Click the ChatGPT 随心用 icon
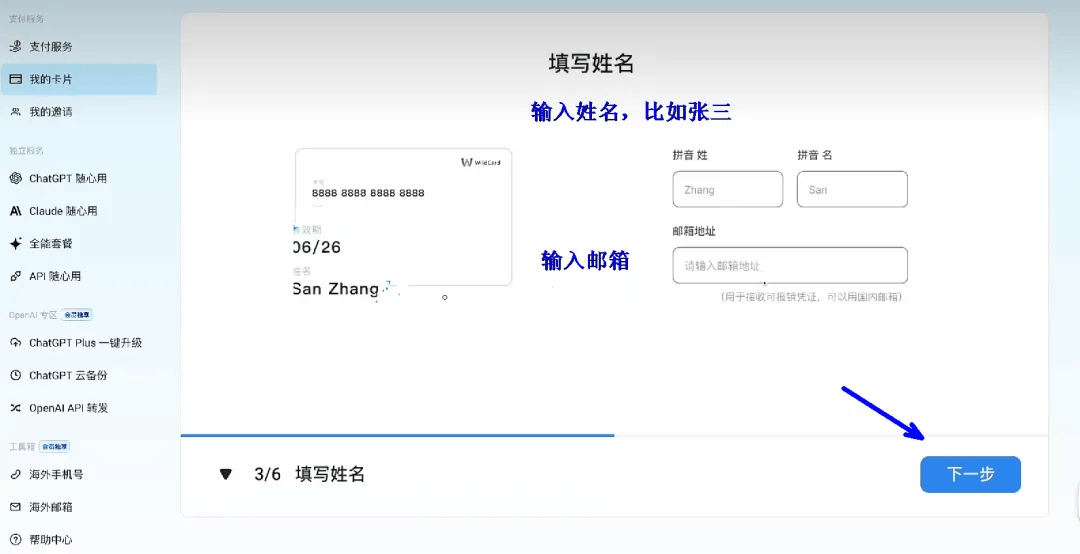1080x554 pixels. [x=16, y=179]
